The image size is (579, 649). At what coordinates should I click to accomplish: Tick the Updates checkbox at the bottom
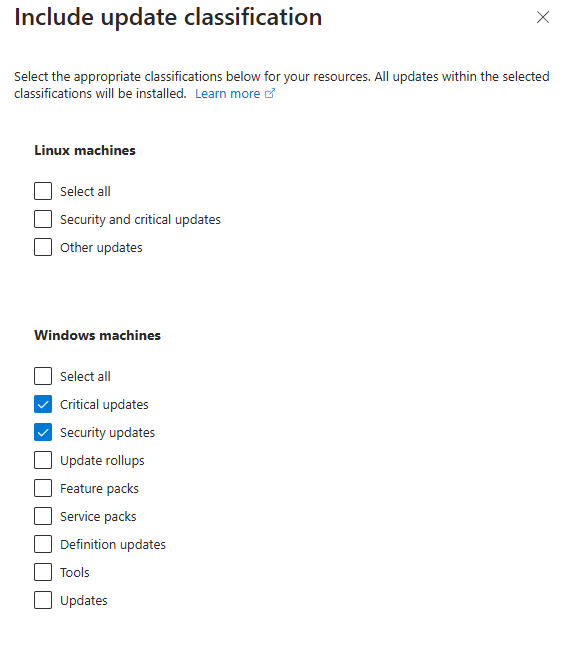tap(43, 600)
